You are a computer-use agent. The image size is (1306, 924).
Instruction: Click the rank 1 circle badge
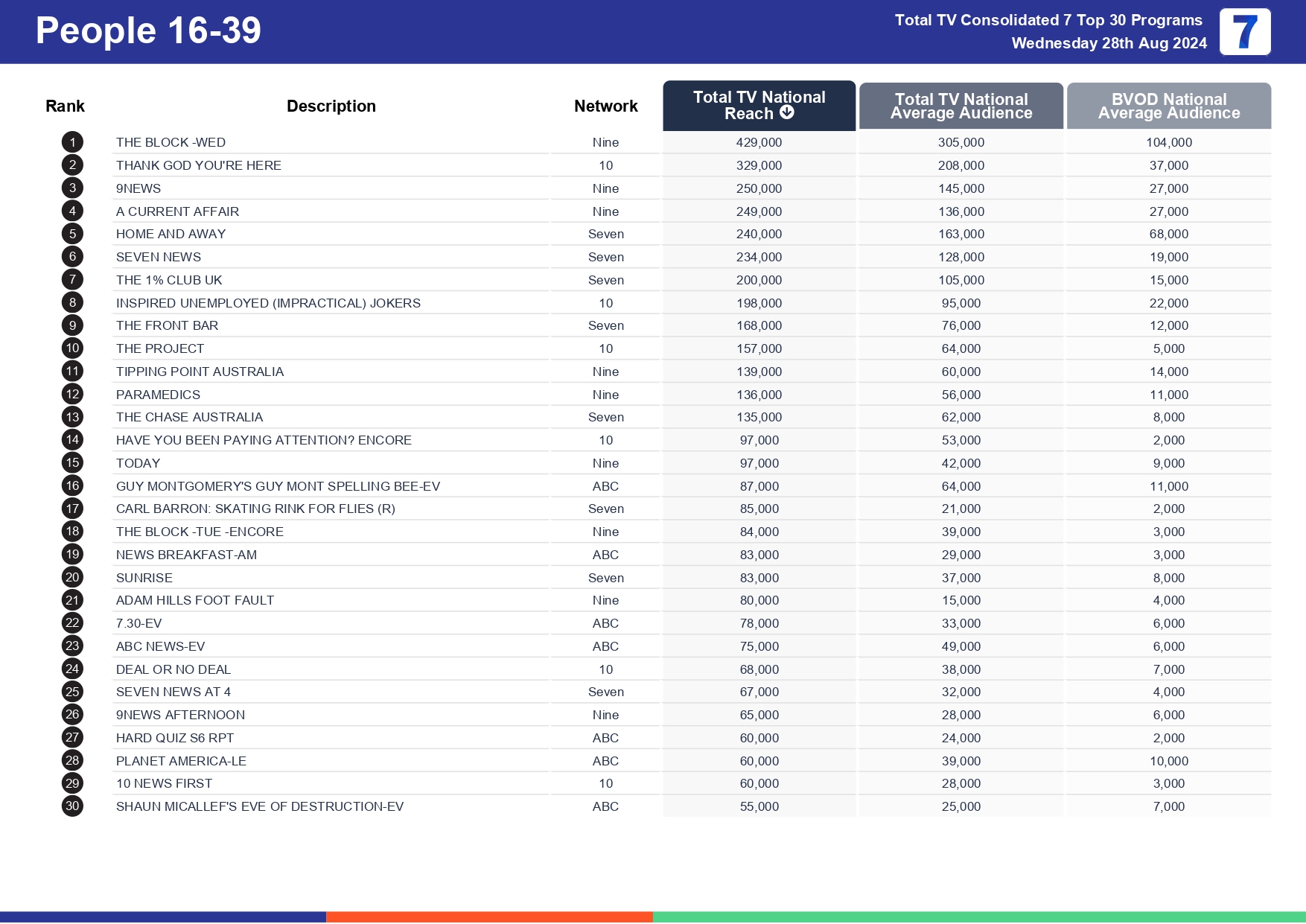click(71, 142)
